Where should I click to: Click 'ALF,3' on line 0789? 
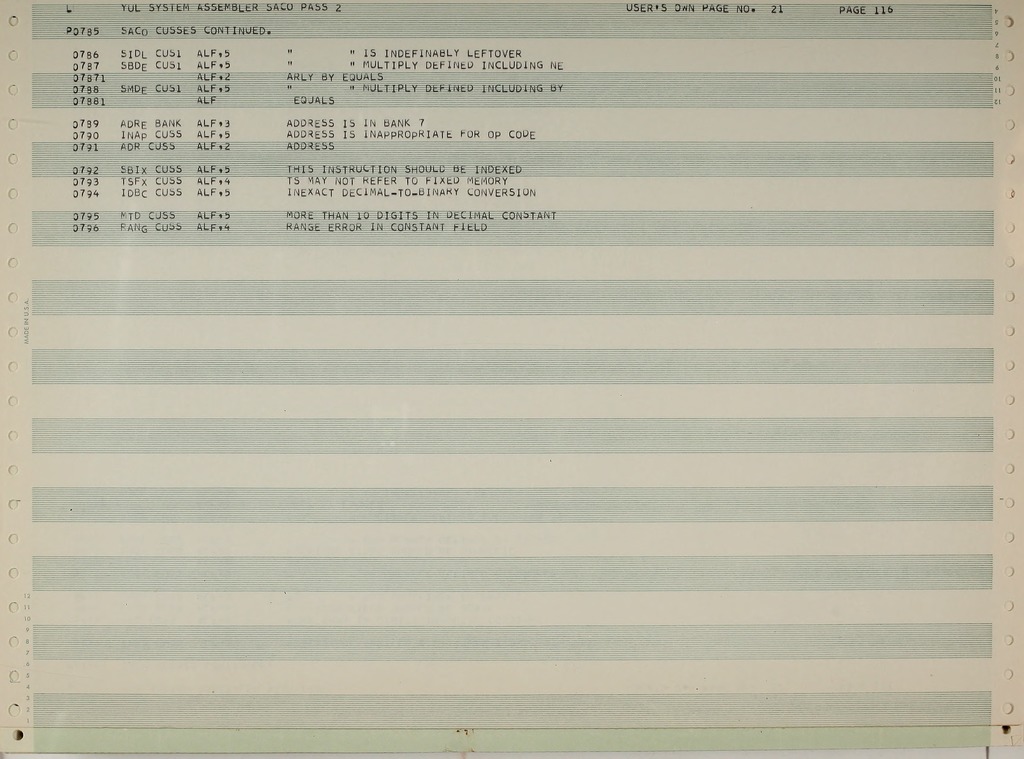(214, 123)
